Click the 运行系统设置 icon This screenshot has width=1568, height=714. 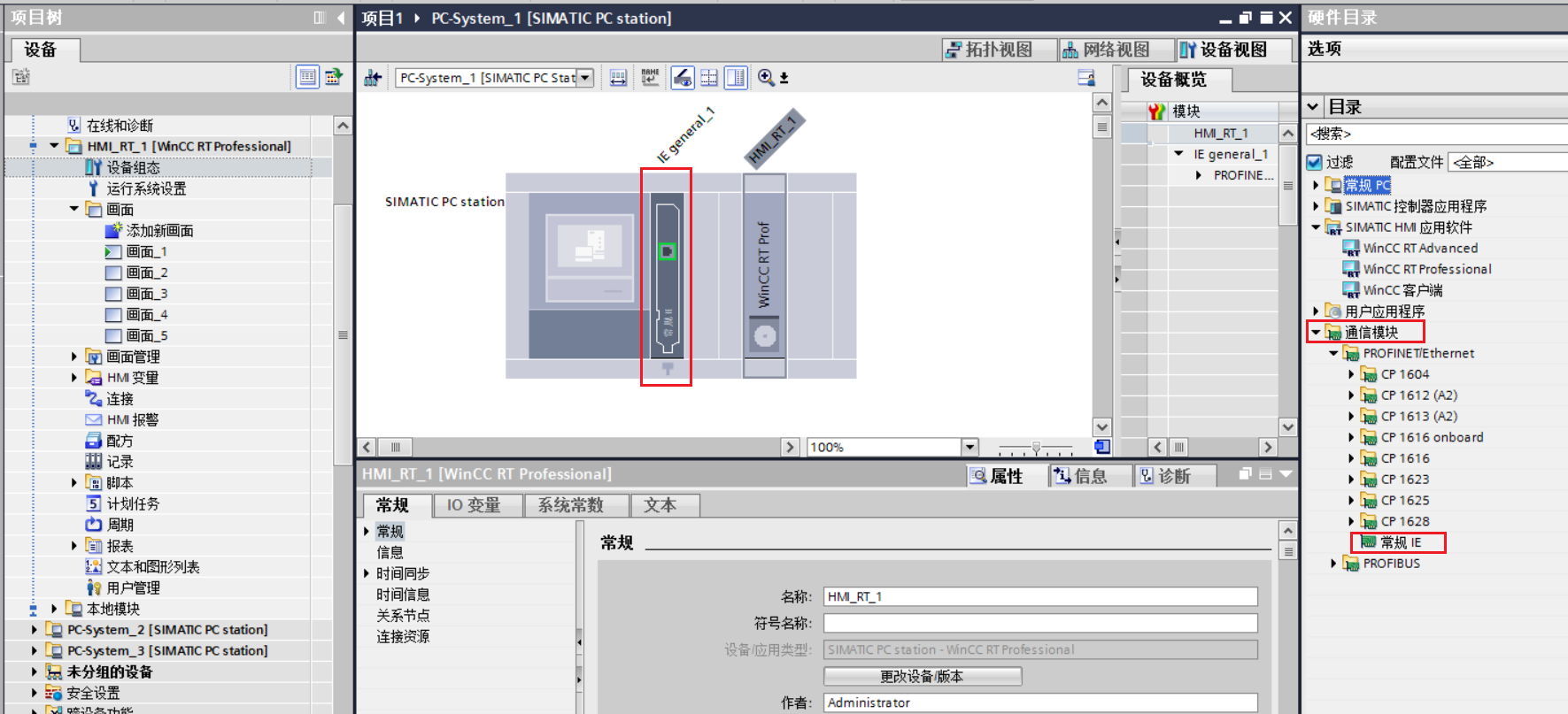click(93, 188)
